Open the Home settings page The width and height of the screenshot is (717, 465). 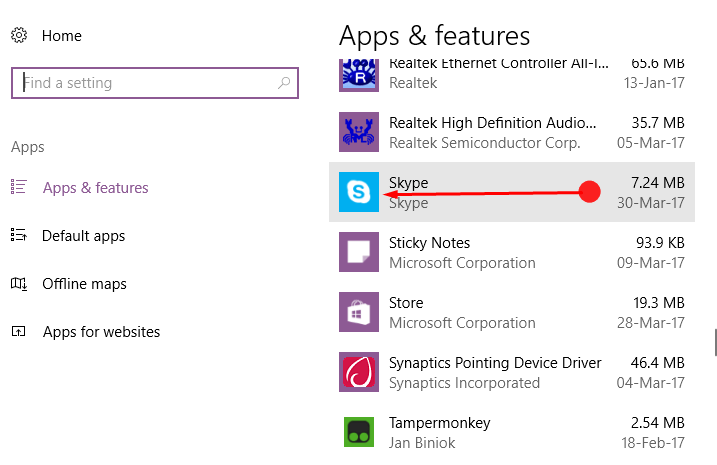61,36
